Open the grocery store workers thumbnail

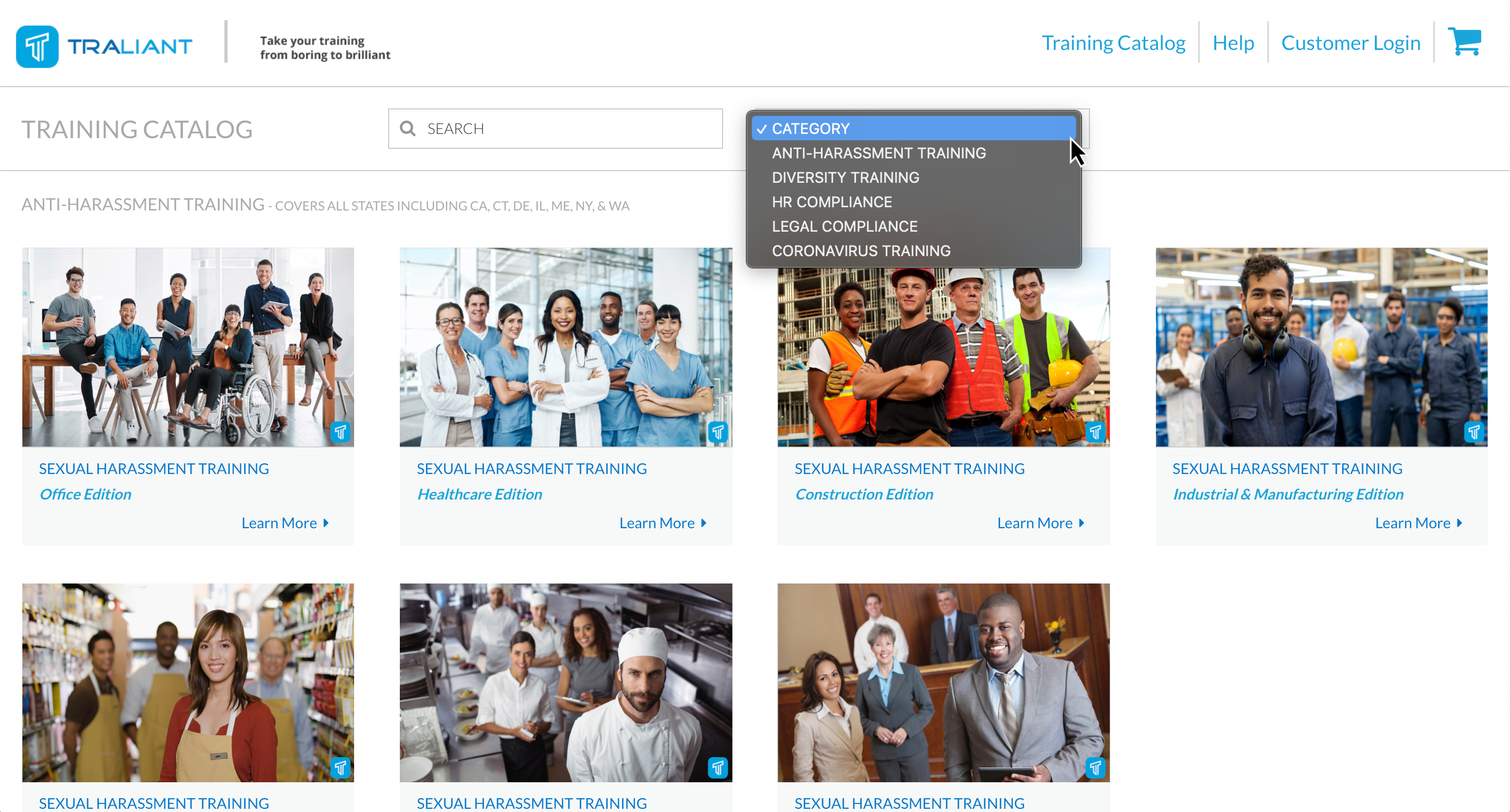click(188, 682)
